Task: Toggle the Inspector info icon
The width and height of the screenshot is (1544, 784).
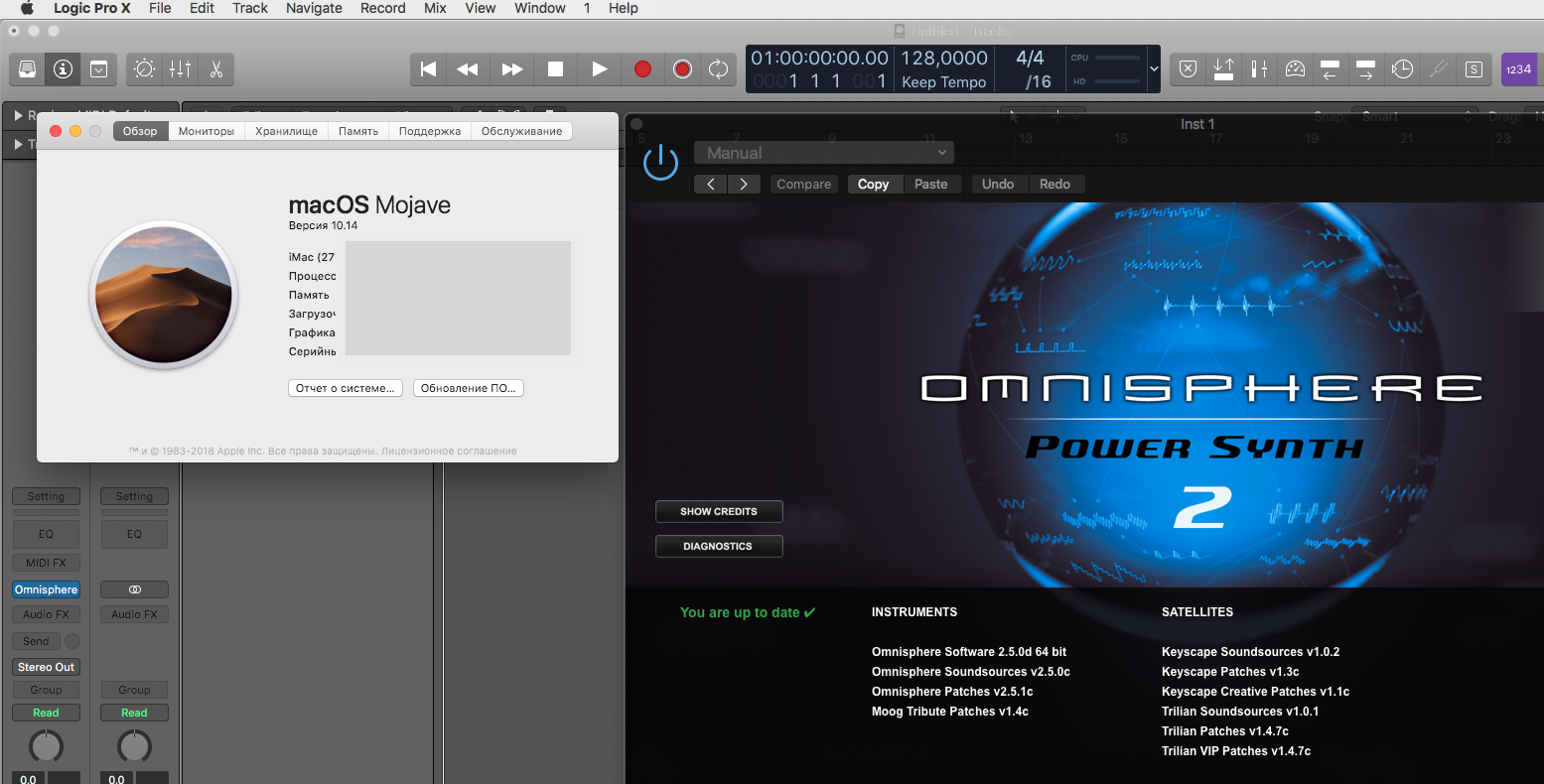Action: tap(64, 69)
